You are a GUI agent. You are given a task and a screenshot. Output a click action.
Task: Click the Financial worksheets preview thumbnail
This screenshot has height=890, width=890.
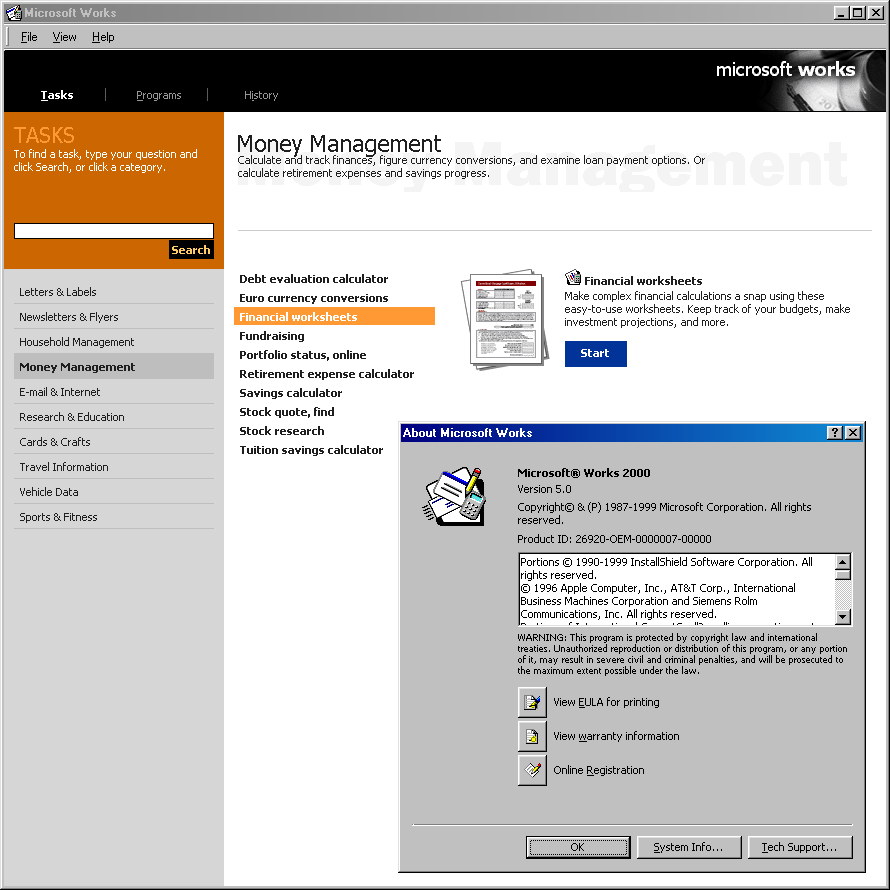point(503,319)
